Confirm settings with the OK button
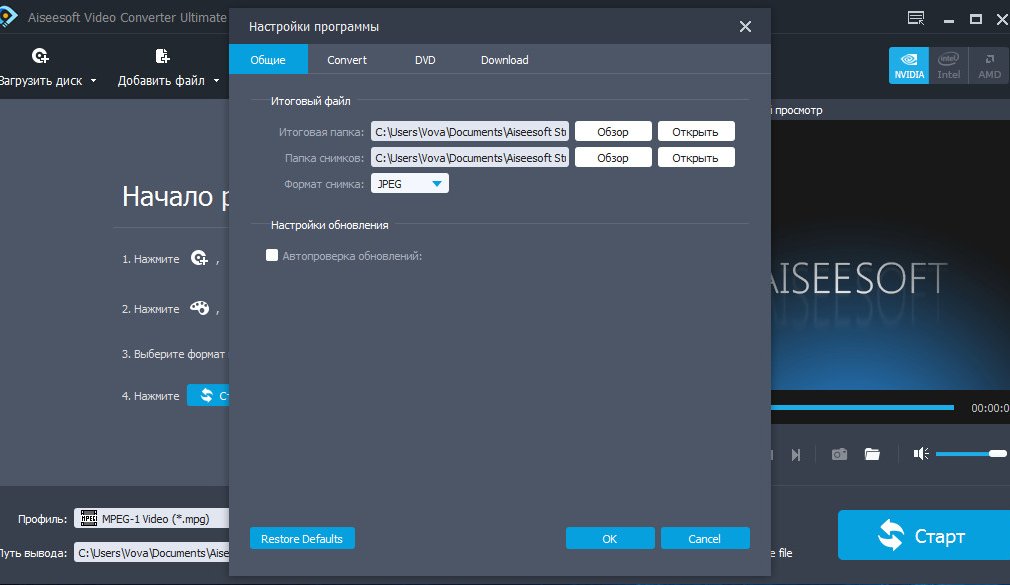 click(610, 539)
